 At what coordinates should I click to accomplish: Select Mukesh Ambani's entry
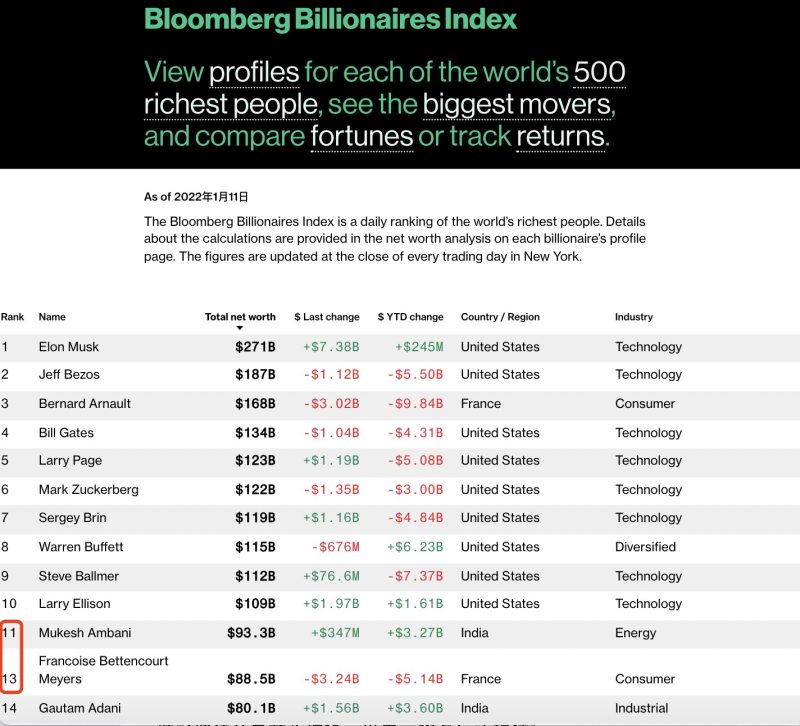pyautogui.click(x=84, y=633)
